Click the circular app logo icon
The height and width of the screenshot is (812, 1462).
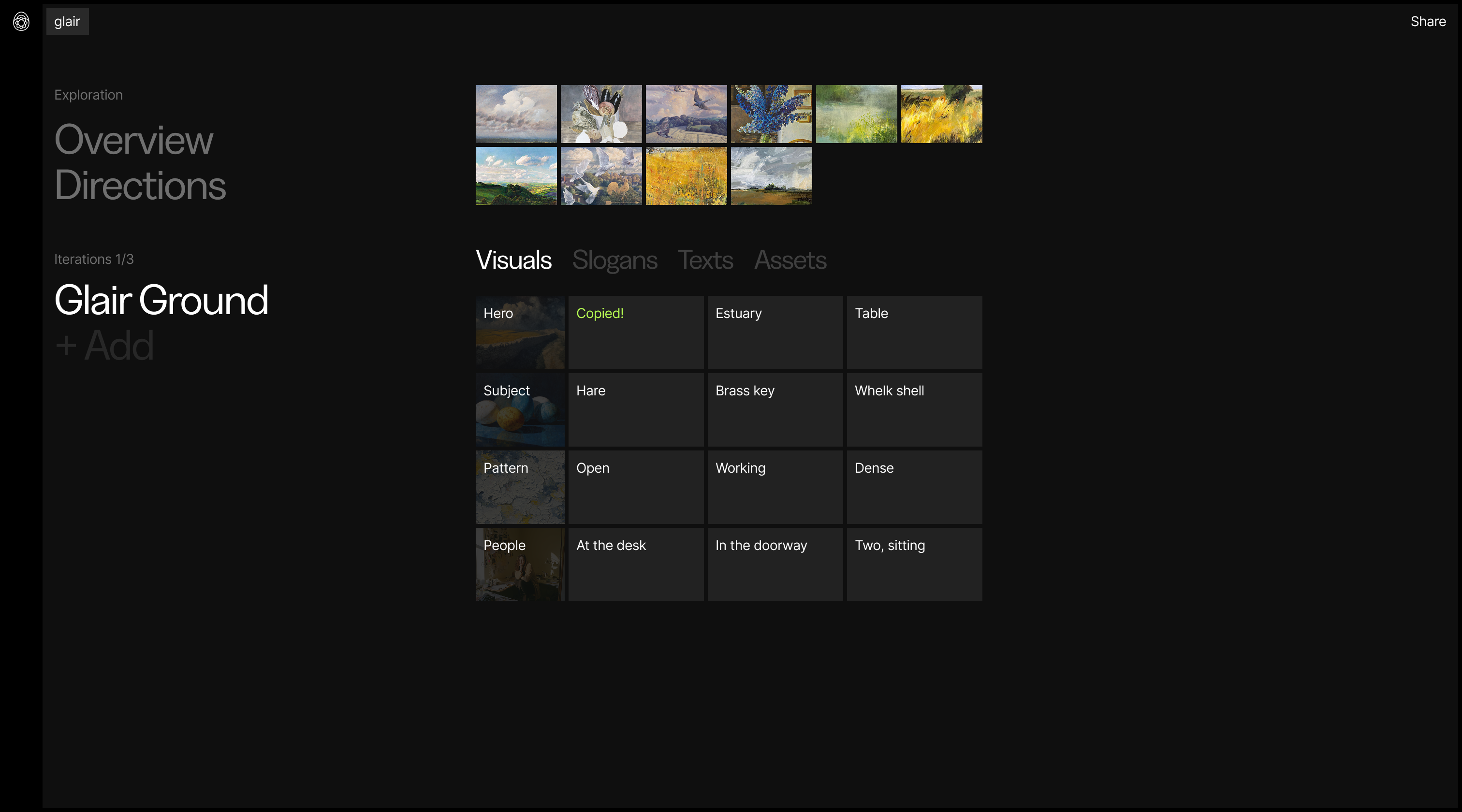[x=21, y=22]
